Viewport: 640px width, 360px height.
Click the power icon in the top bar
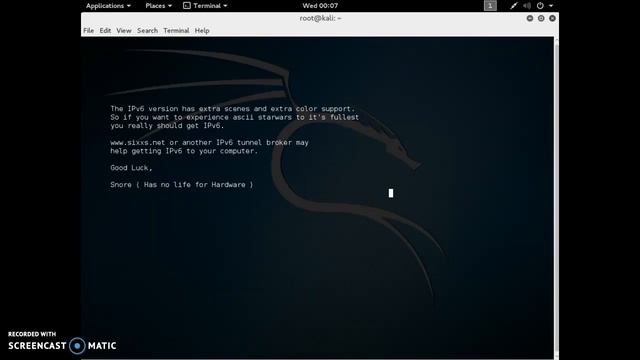[540, 6]
